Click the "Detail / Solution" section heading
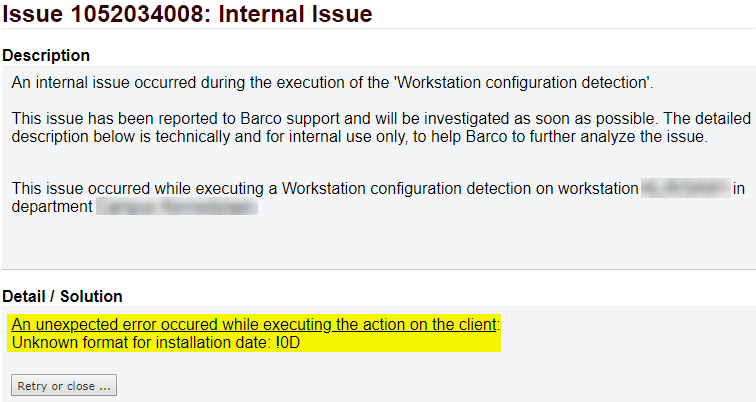756x402 pixels. [62, 296]
